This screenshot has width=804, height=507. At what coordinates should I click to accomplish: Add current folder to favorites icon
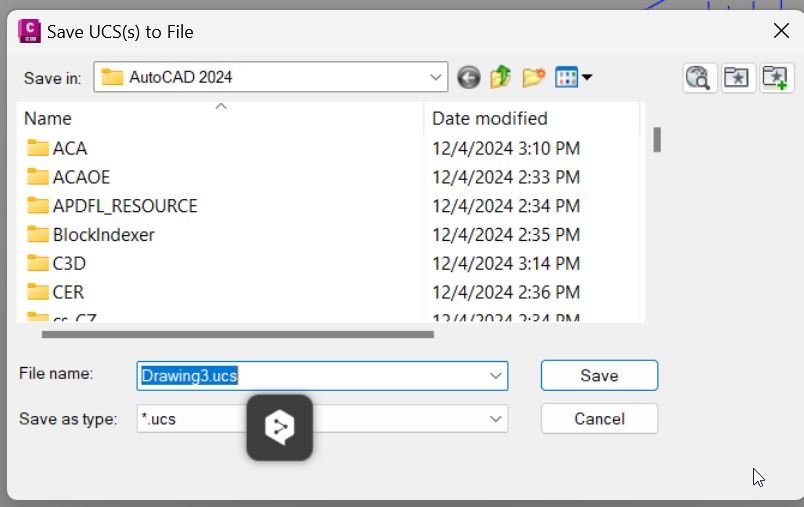click(x=775, y=78)
